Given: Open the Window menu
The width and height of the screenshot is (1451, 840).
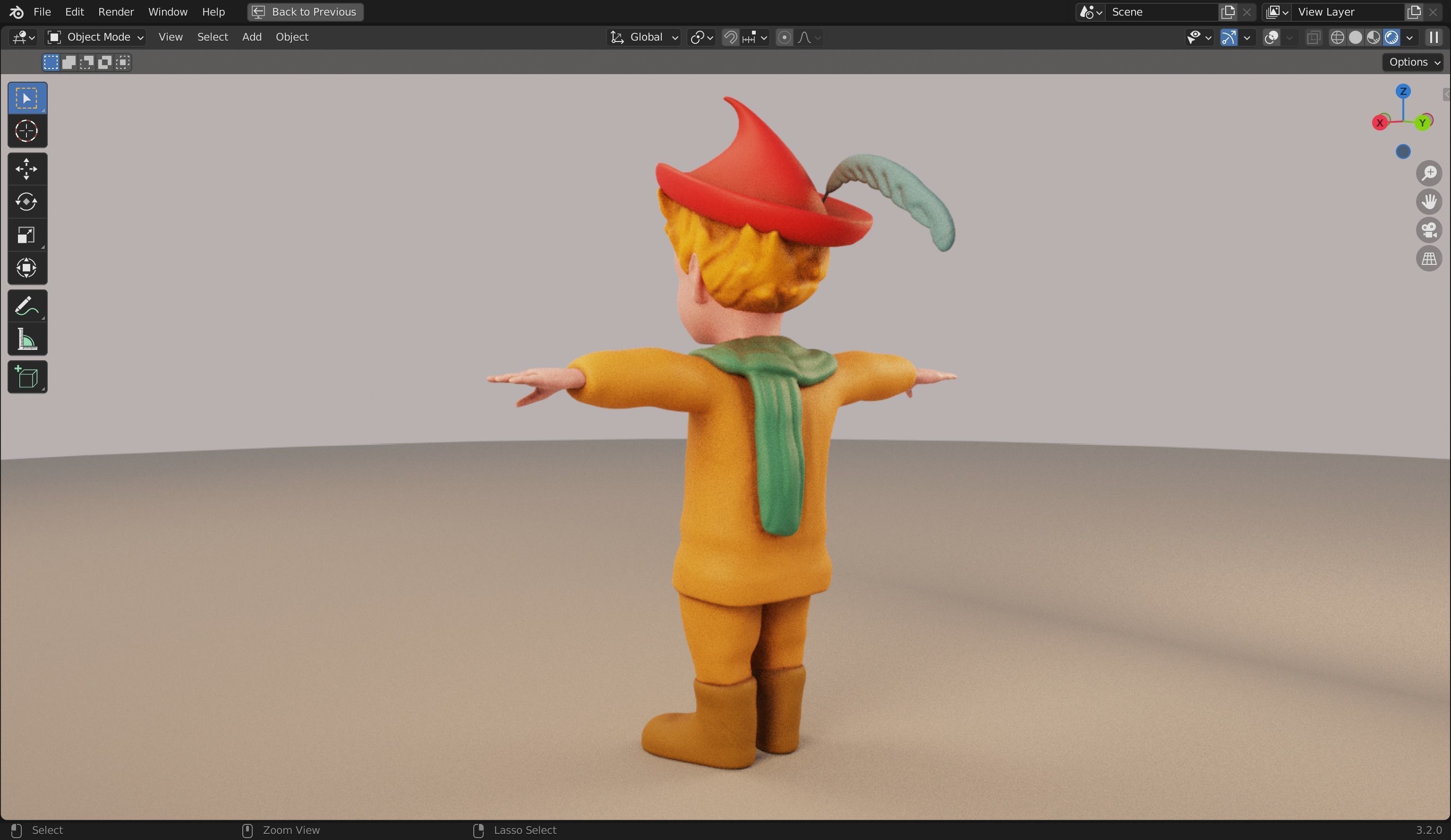Looking at the screenshot, I should pyautogui.click(x=168, y=11).
